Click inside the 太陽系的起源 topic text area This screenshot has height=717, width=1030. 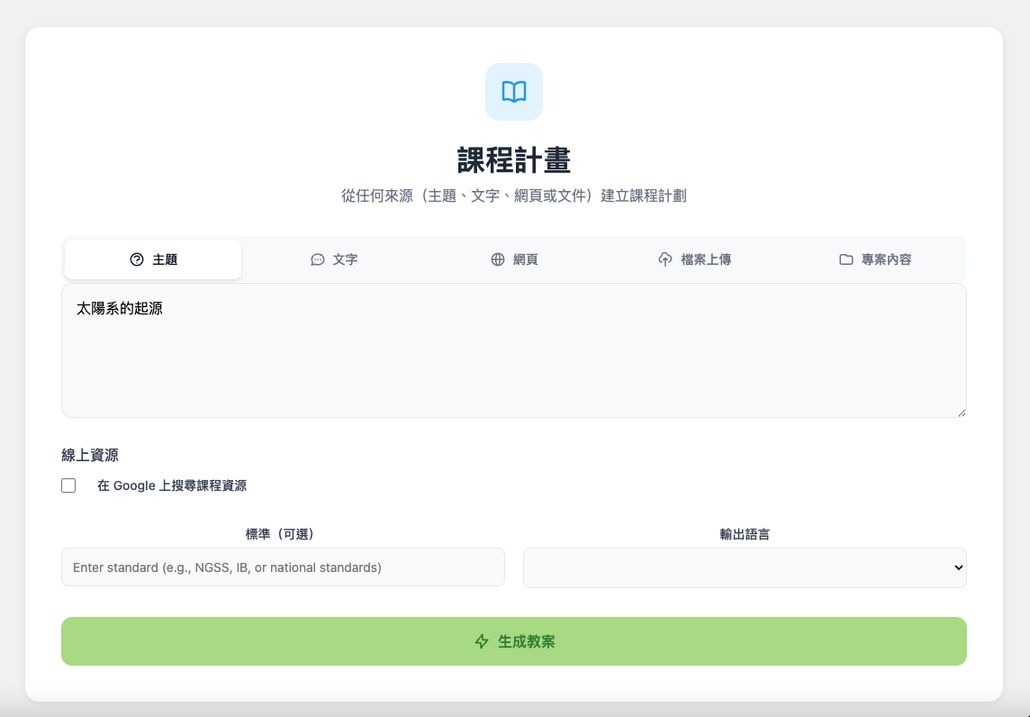[514, 350]
